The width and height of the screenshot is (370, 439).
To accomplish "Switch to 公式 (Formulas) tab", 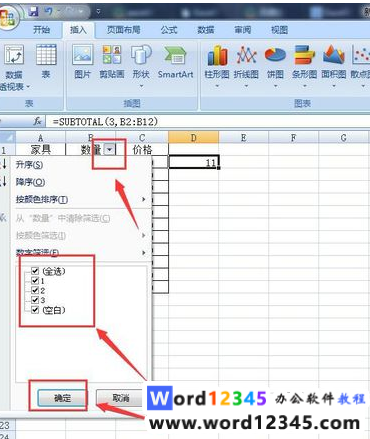I will pos(169,30).
